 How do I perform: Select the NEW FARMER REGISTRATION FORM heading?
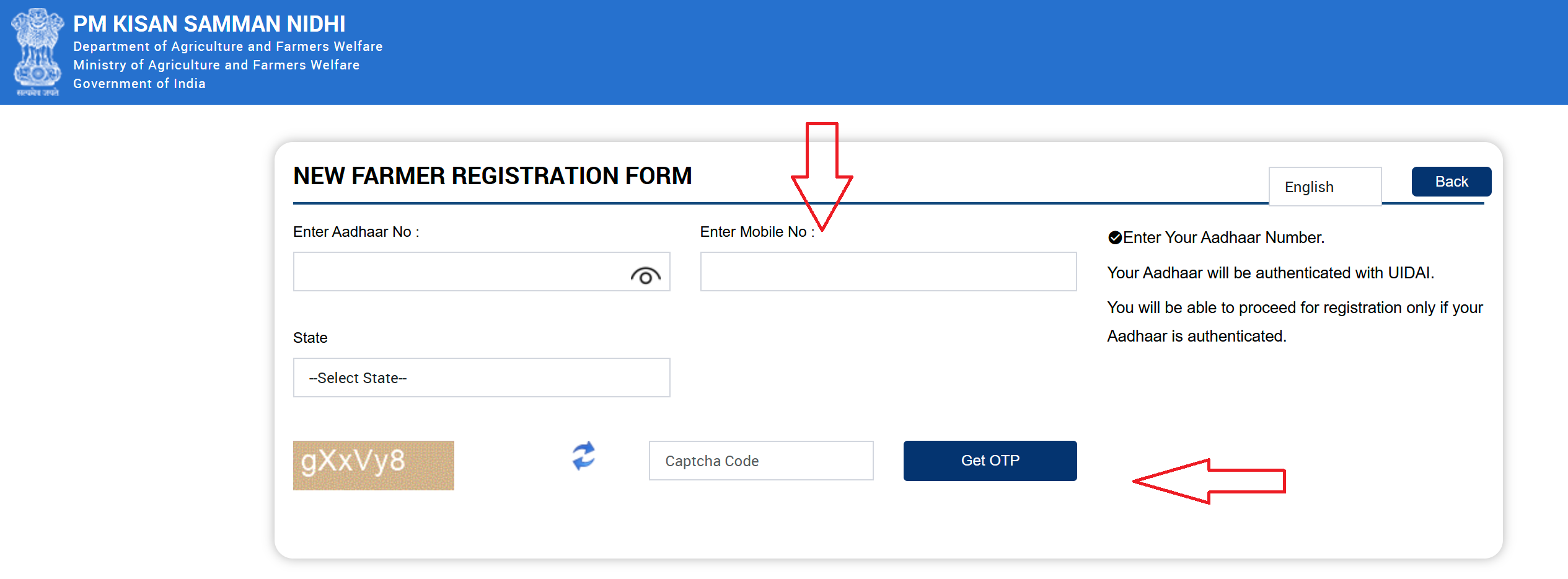tap(493, 176)
